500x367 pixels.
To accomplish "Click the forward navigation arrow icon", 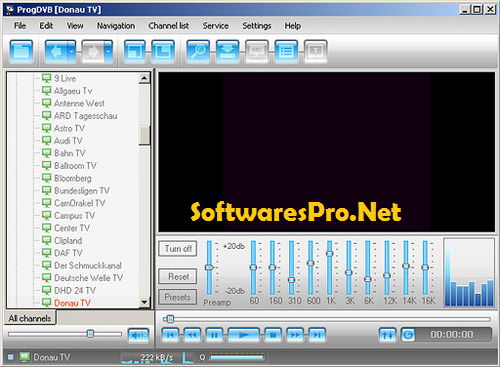I will 93,52.
